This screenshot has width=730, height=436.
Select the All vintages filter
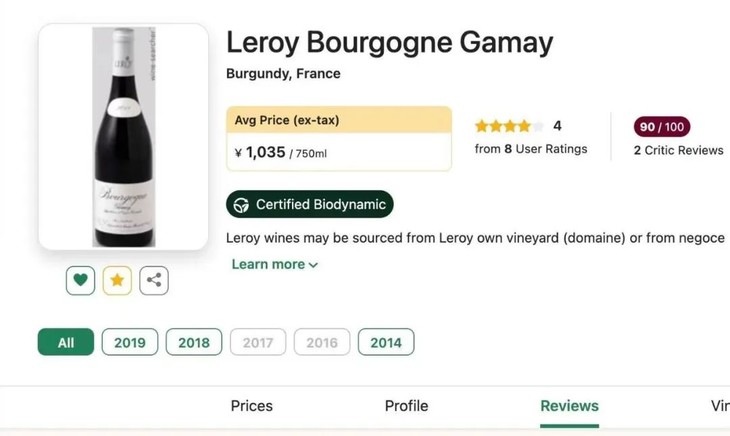(66, 342)
